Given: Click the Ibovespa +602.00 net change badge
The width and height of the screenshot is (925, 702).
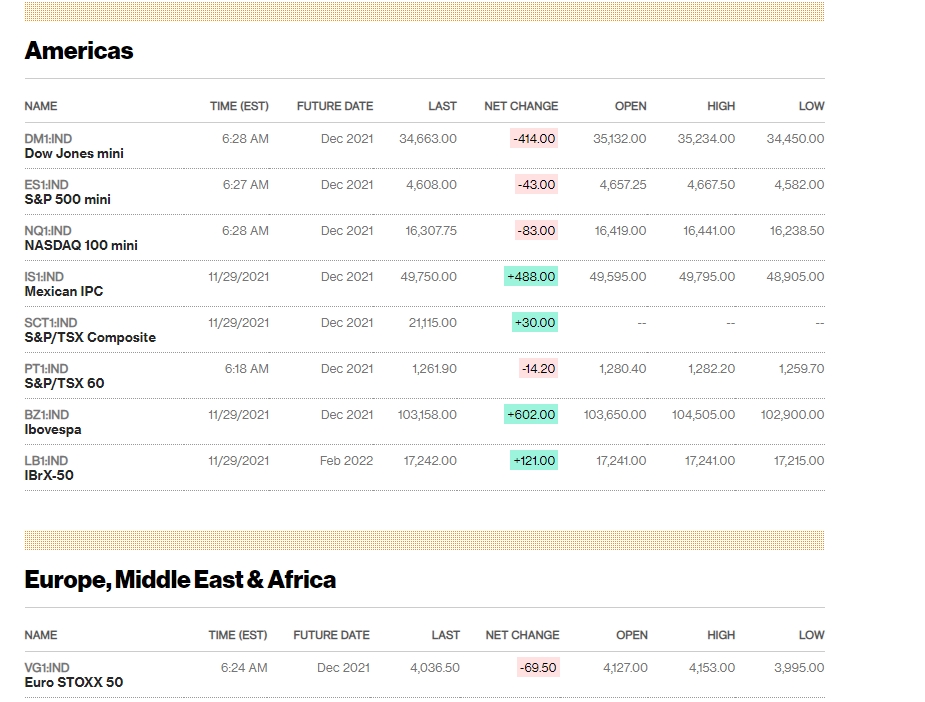Looking at the screenshot, I should (531, 415).
